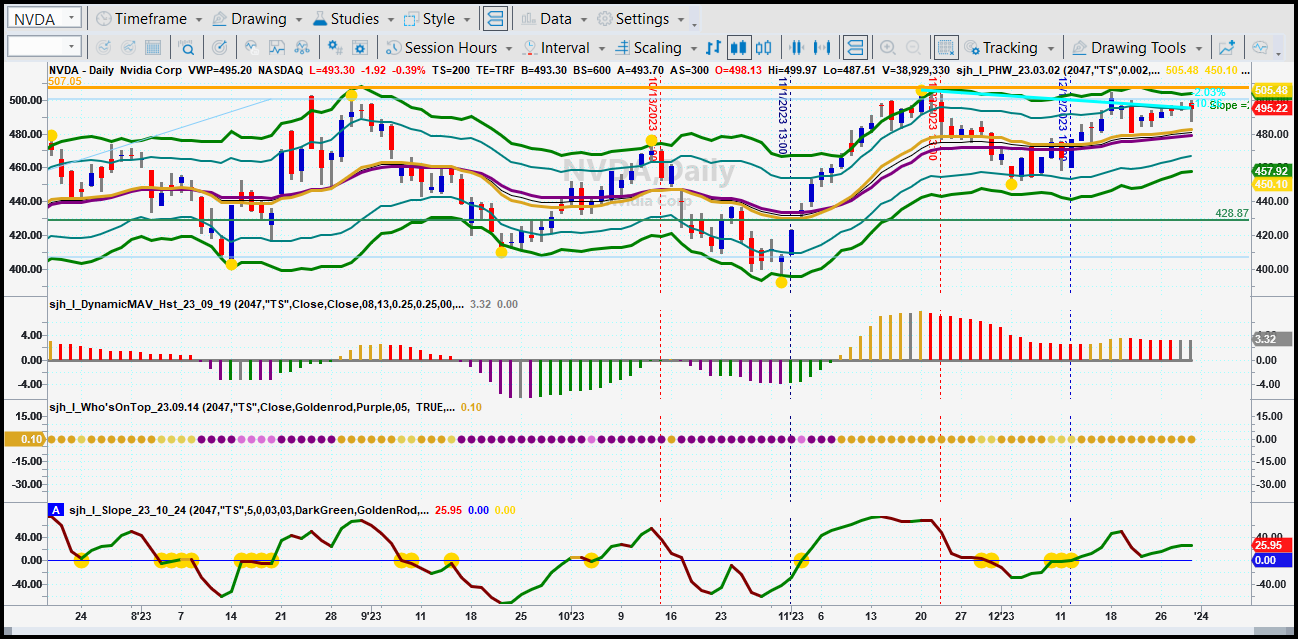1298x639 pixels.
Task: Click the Scaling label
Action: (658, 48)
